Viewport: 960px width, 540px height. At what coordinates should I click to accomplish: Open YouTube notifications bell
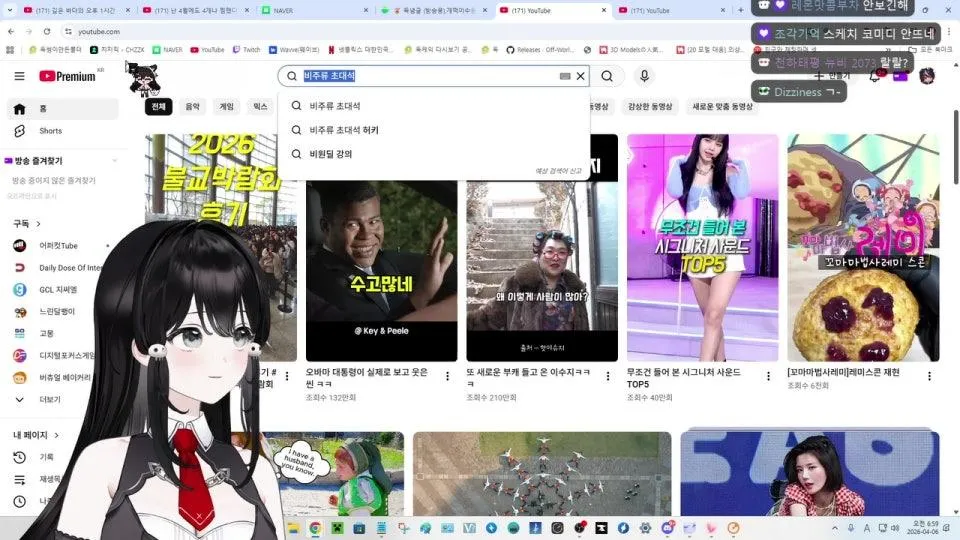click(875, 76)
